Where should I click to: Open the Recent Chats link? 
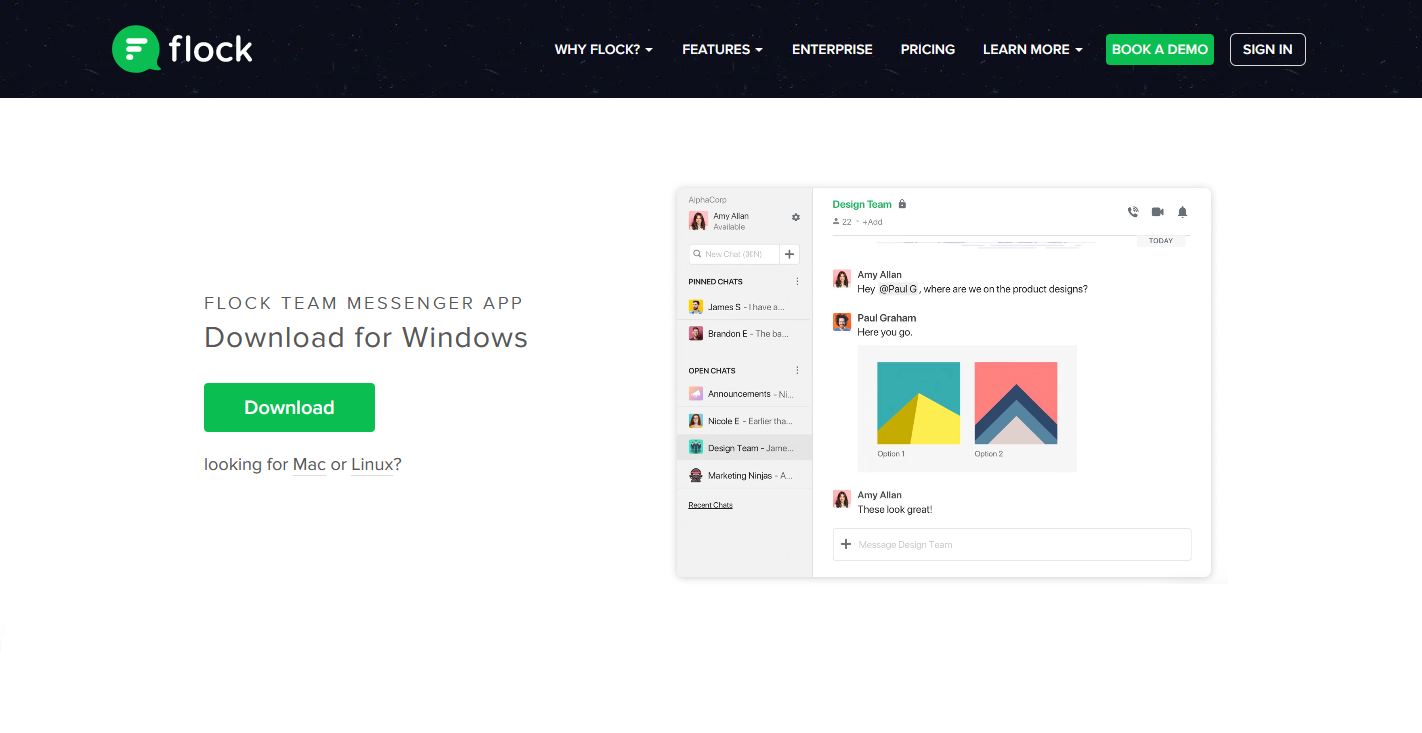click(x=710, y=505)
